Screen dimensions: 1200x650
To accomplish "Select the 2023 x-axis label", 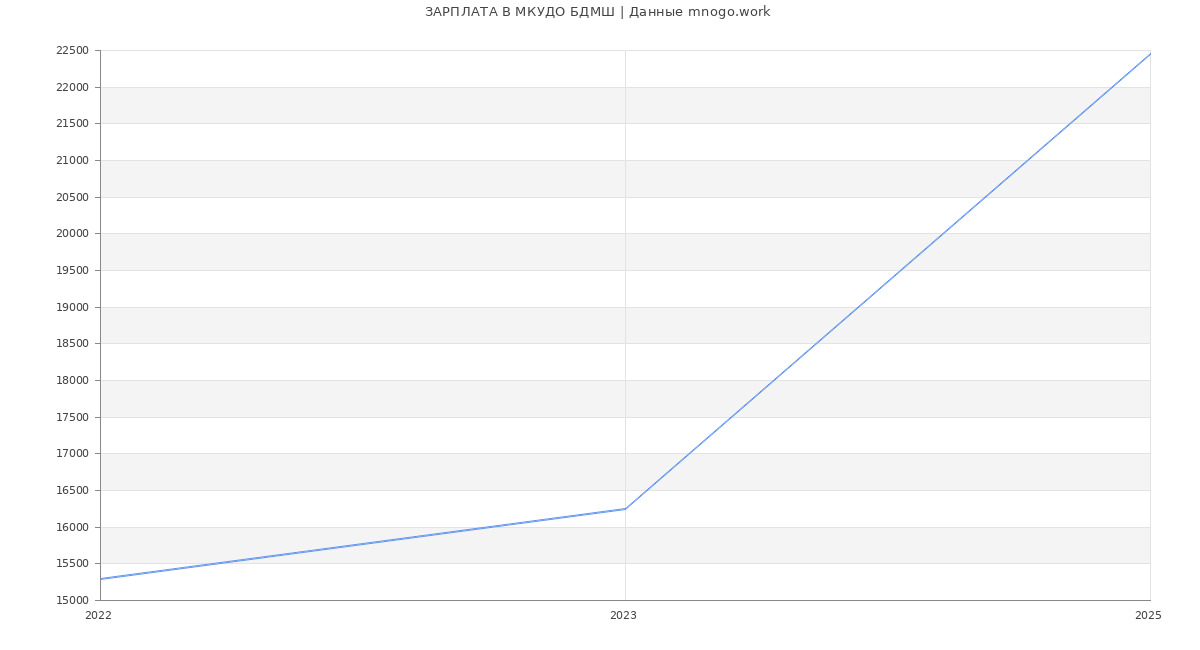I will click(623, 616).
